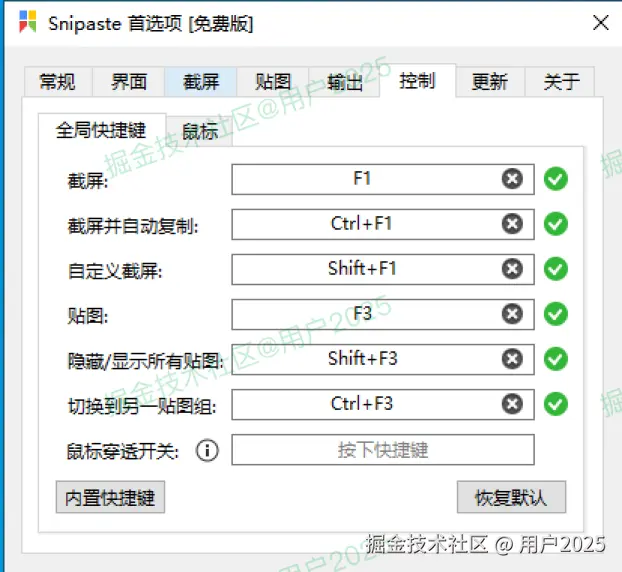Viewport: 622px width, 572px height.
Task: Click the 截屏并自动复制 label
Action: click(133, 226)
